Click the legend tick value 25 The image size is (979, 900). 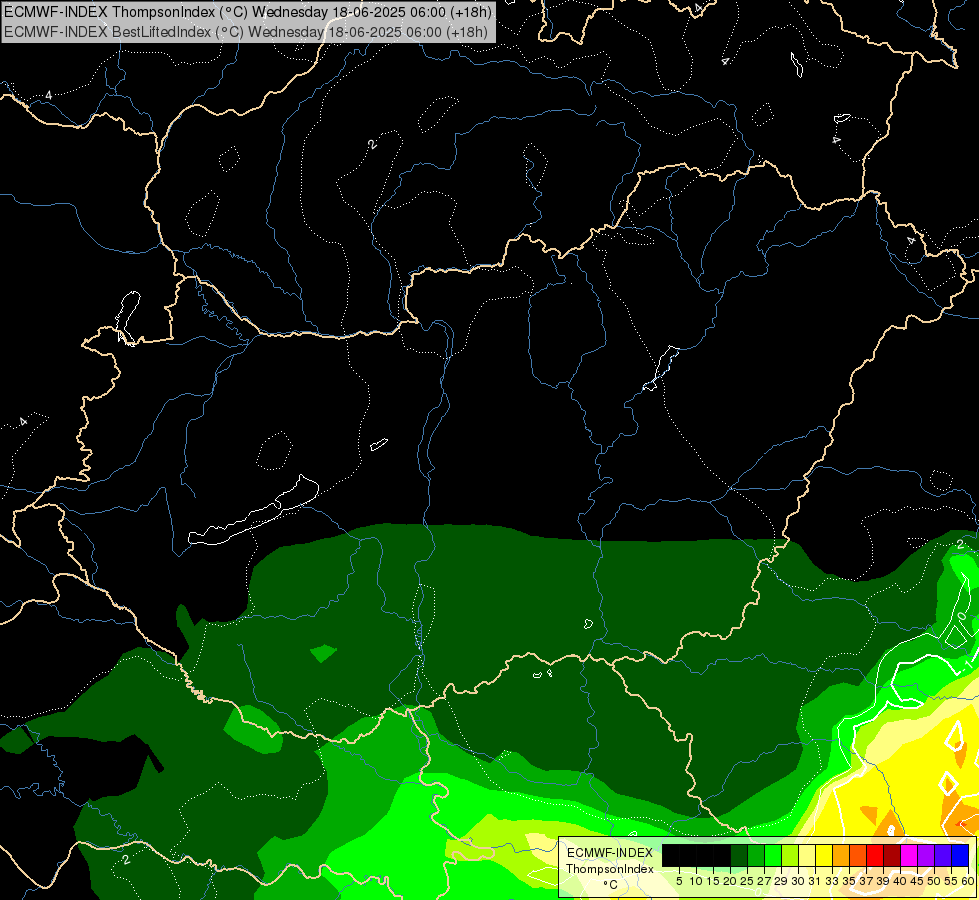[x=747, y=881]
